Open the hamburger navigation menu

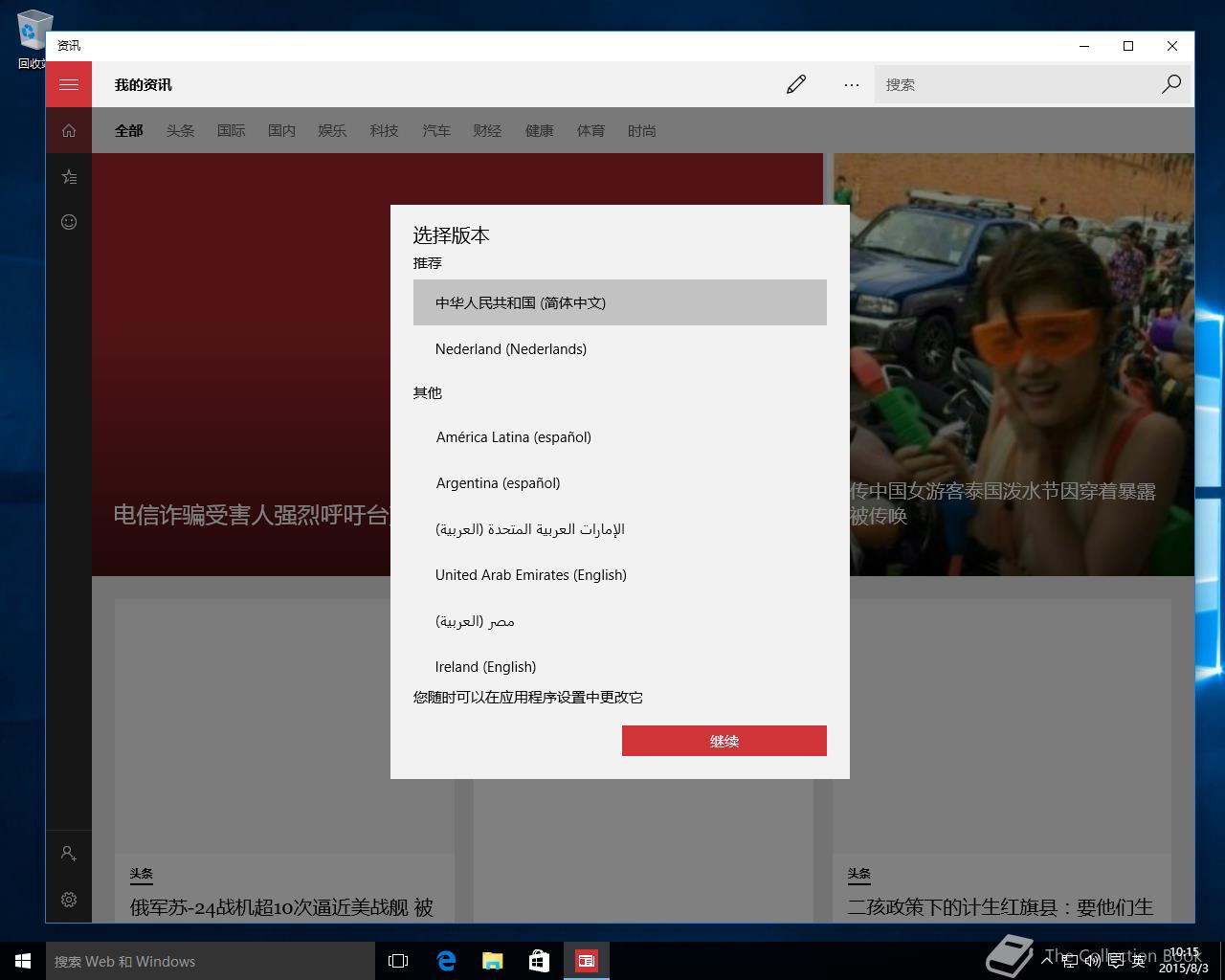[x=69, y=84]
